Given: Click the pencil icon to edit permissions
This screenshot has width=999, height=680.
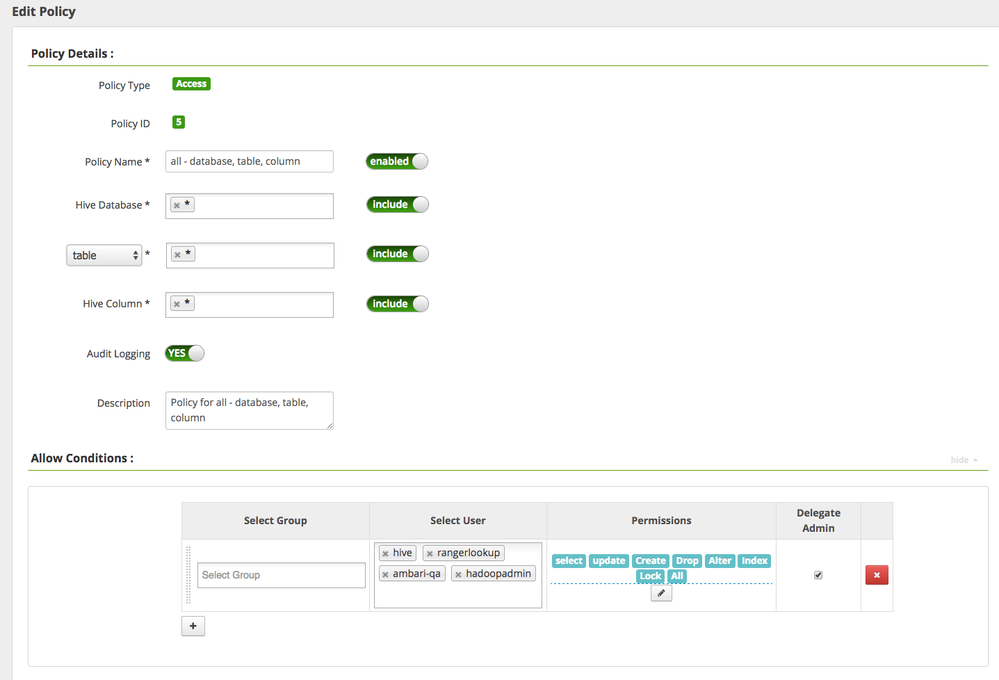Looking at the screenshot, I should tap(660, 593).
